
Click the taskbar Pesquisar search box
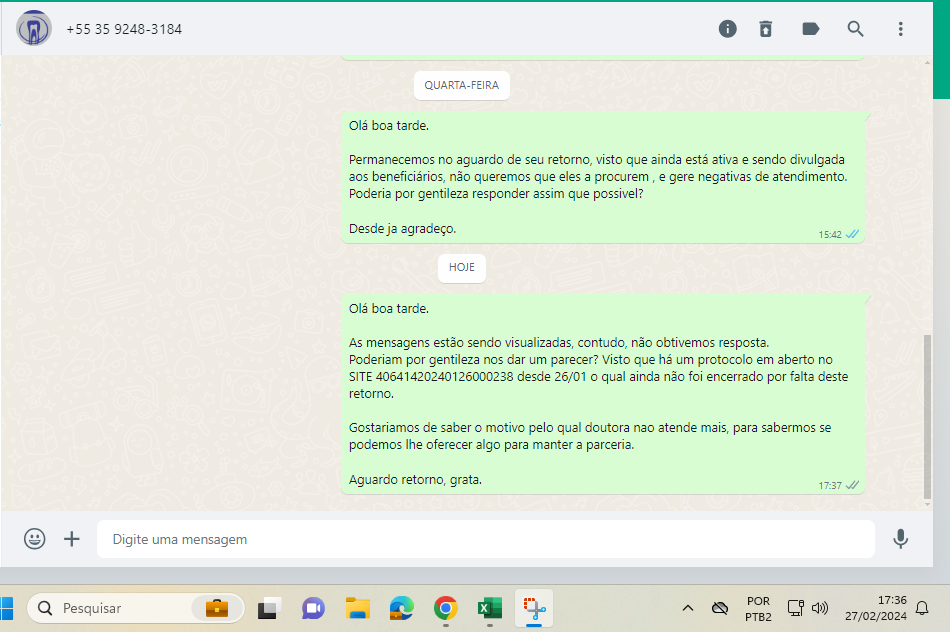tap(136, 608)
